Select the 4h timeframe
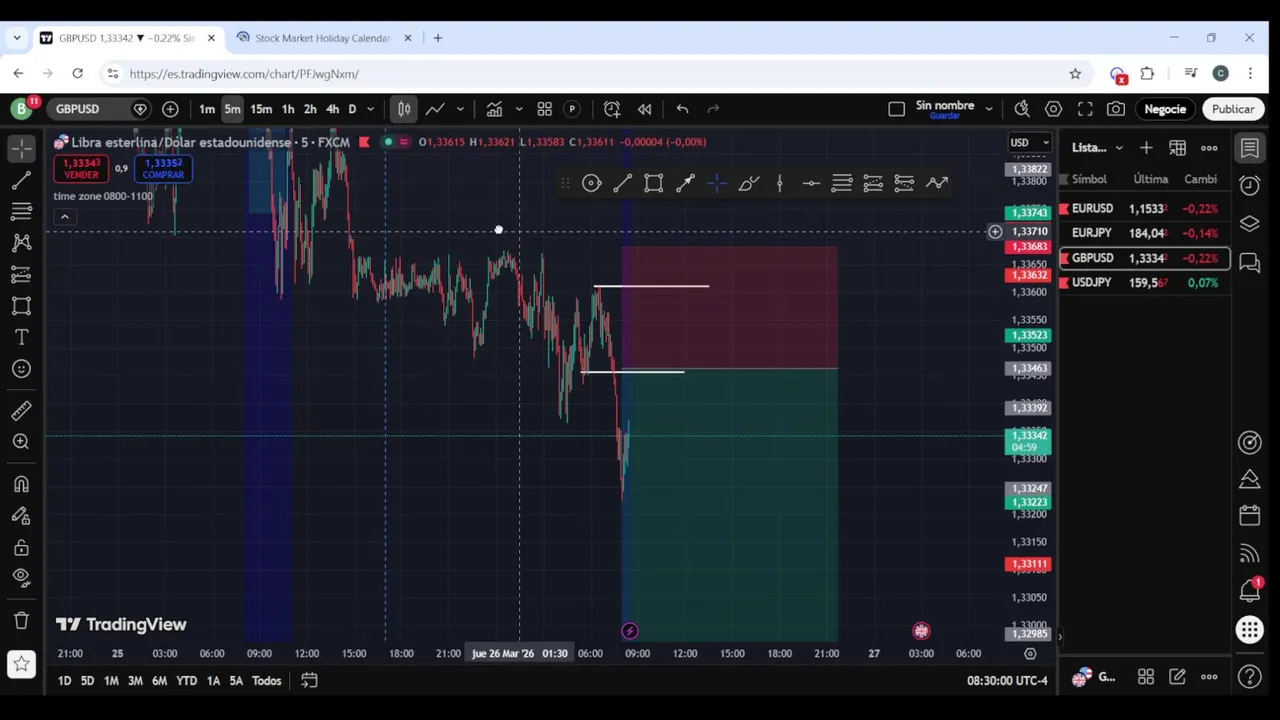 pos(332,109)
